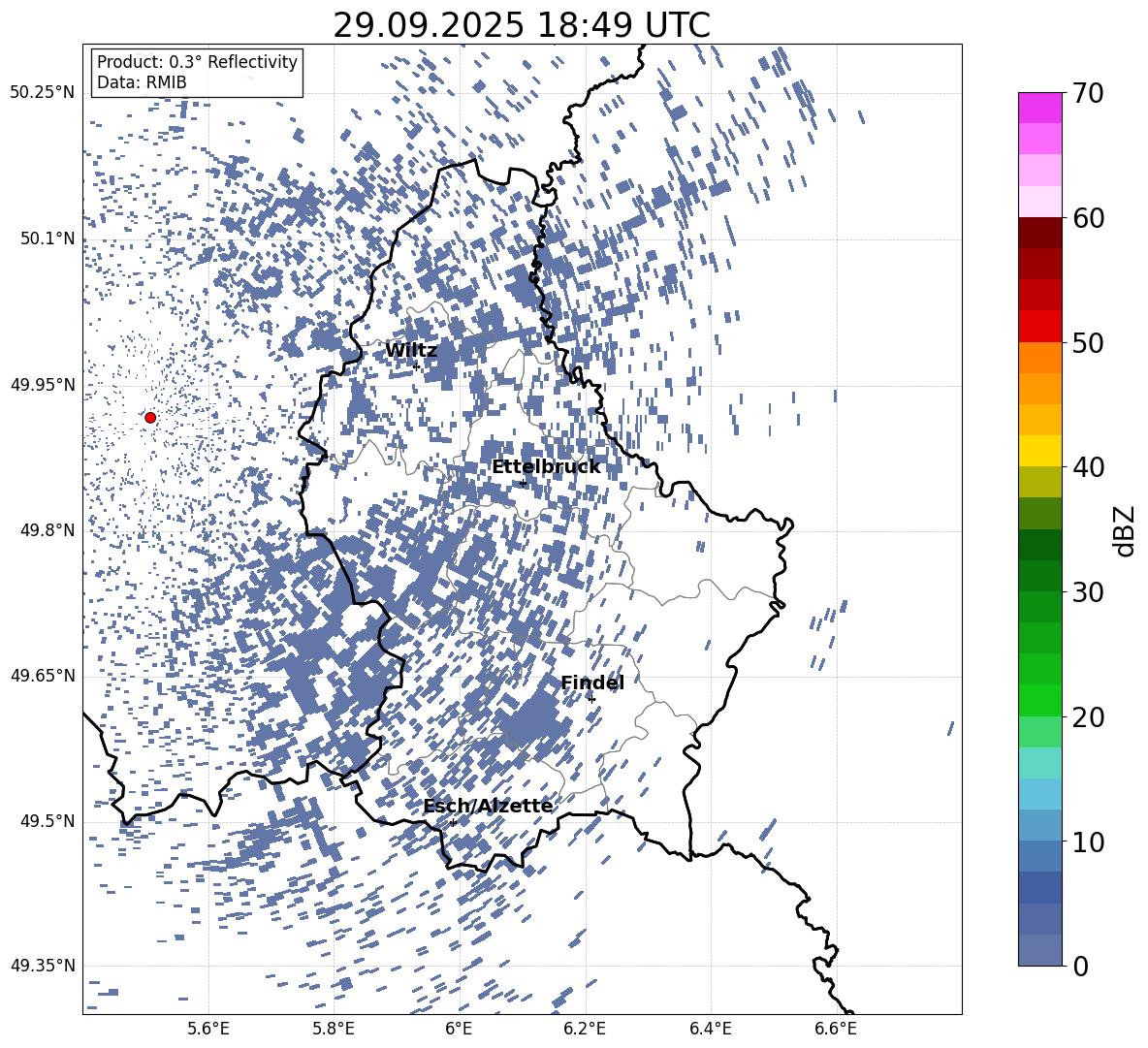Click the Esch/Alzette city label

coord(488,806)
